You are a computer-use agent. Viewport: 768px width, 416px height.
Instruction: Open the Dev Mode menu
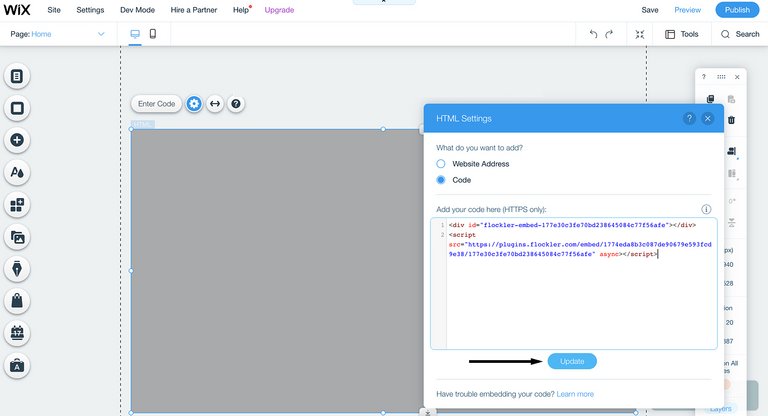pos(138,10)
